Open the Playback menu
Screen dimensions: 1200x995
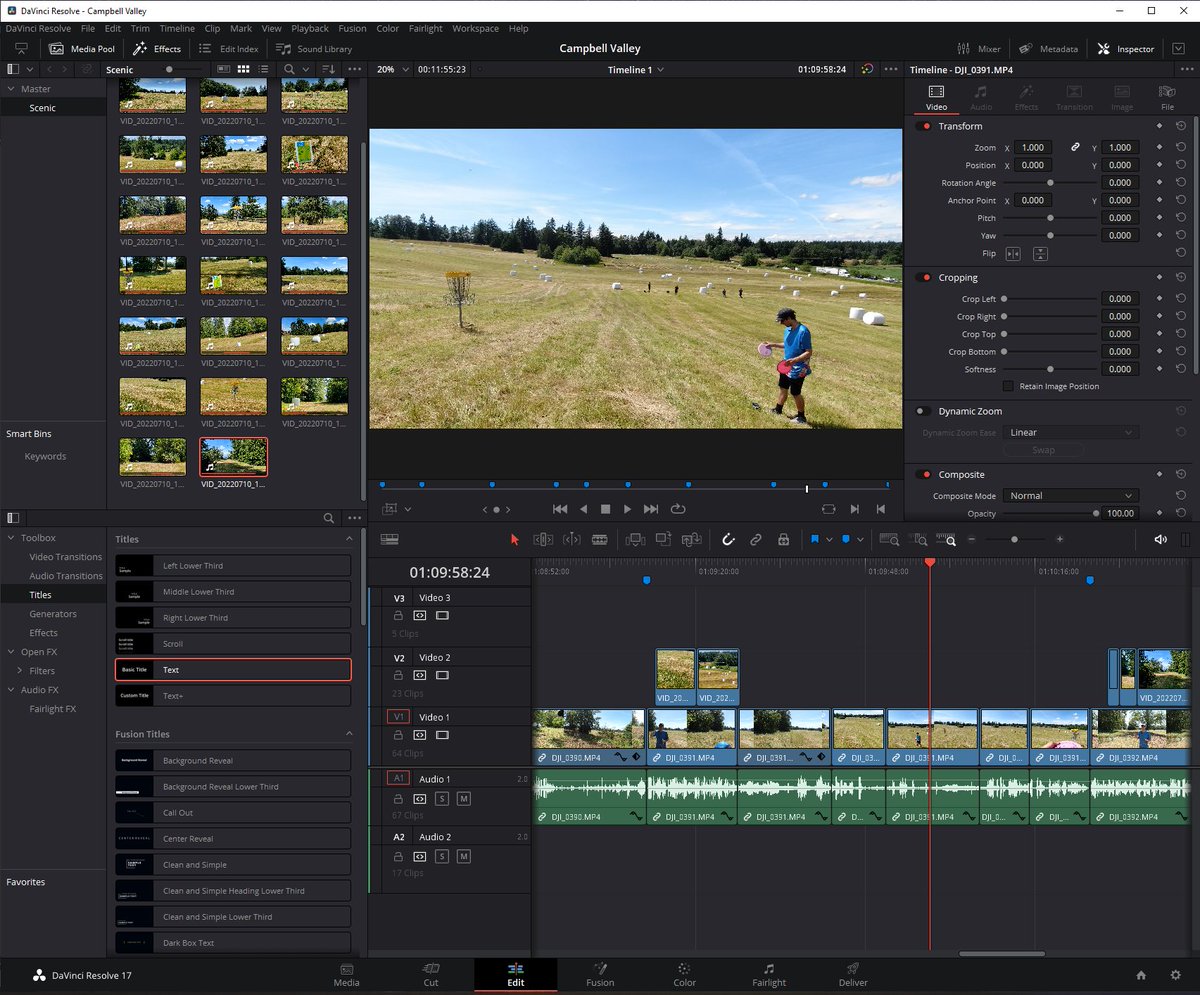coord(310,28)
